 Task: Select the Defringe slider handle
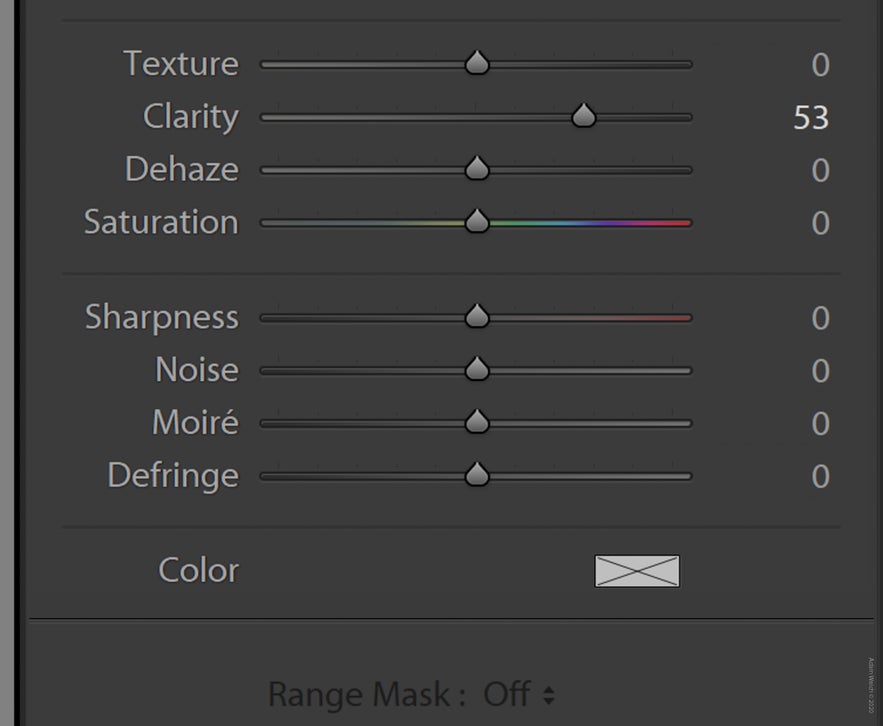477,475
